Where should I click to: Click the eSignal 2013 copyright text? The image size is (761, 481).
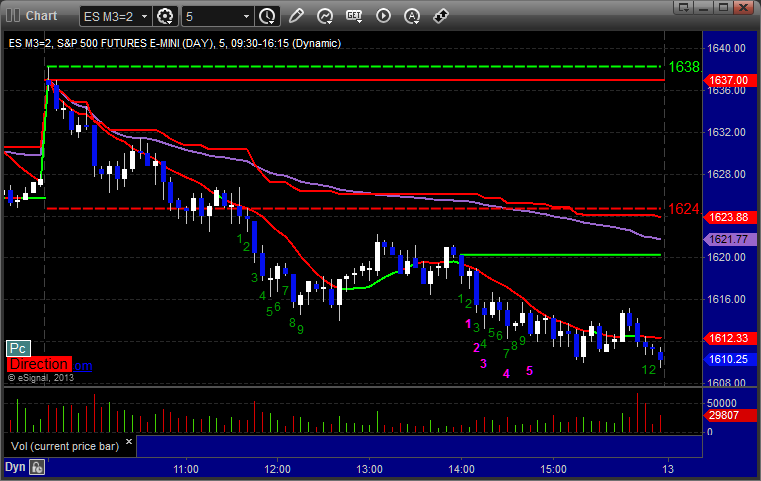(41, 377)
